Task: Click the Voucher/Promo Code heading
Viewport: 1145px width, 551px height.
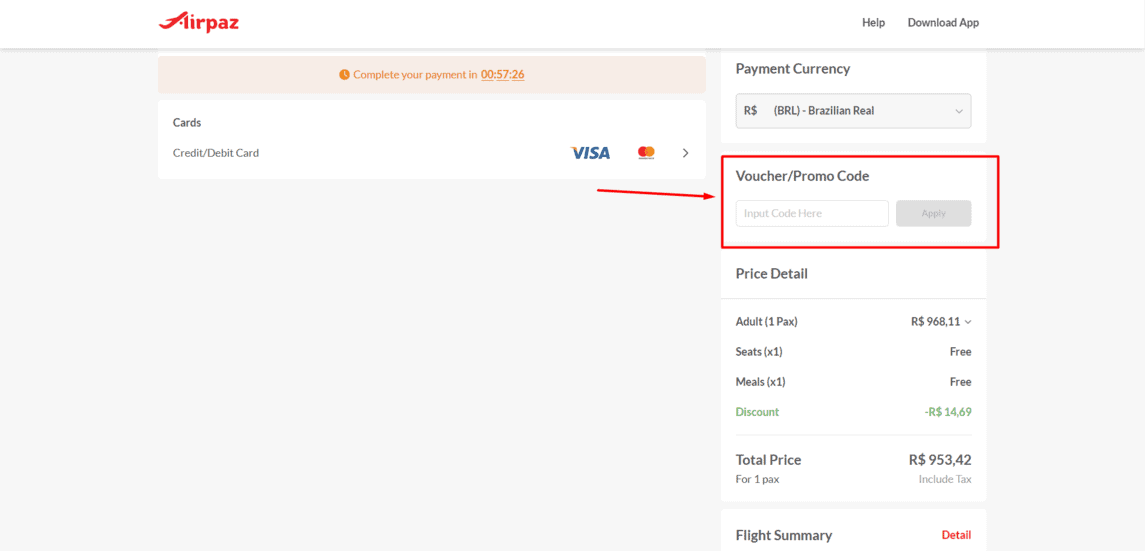Action: coord(803,176)
